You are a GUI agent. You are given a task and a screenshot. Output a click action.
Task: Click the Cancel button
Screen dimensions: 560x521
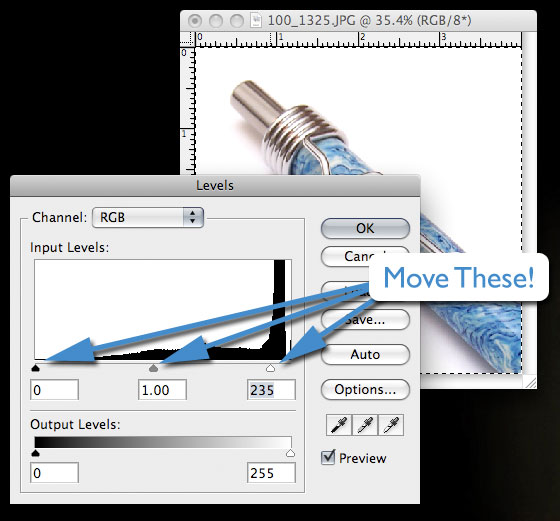point(365,256)
